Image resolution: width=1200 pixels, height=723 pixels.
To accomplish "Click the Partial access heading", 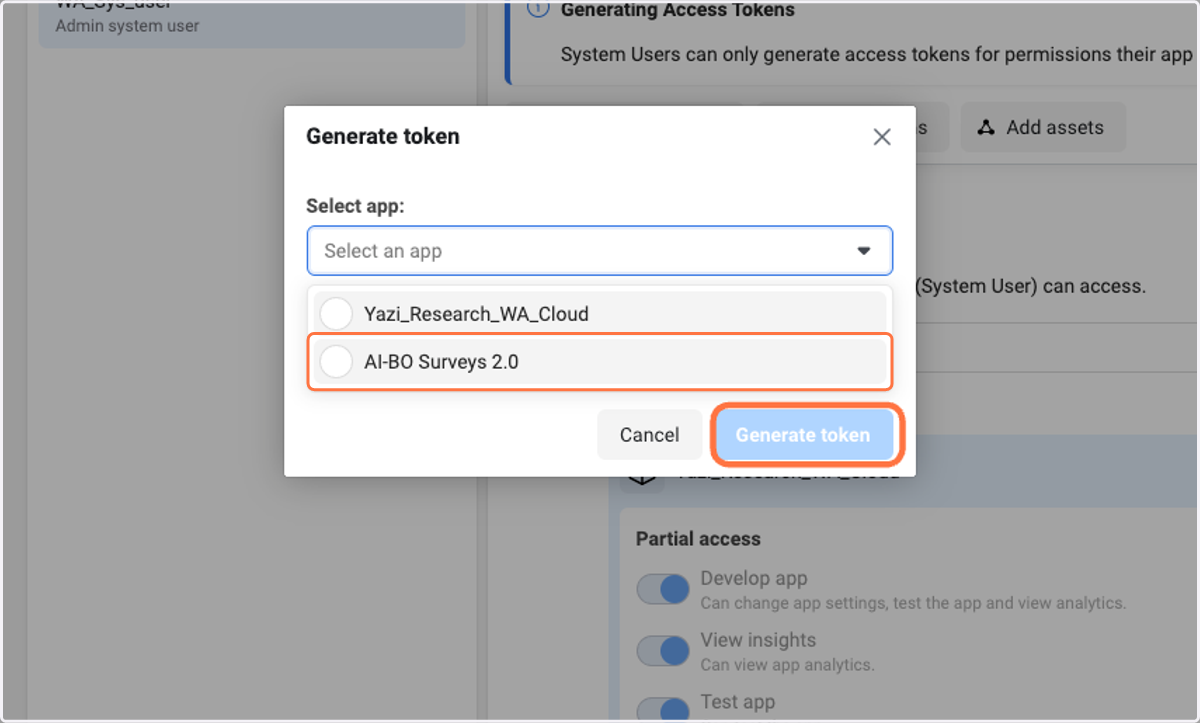I will tap(698, 539).
